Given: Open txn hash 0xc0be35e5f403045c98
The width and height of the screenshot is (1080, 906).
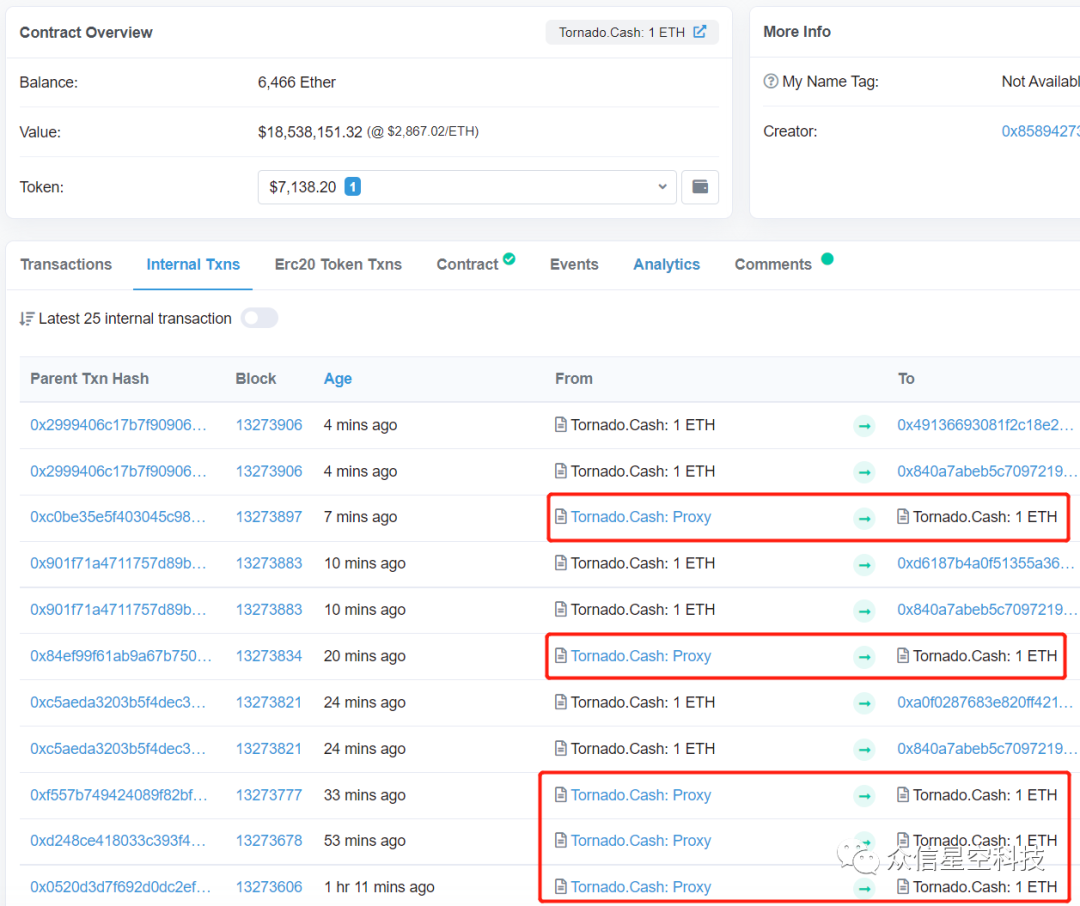Looking at the screenshot, I should [118, 516].
